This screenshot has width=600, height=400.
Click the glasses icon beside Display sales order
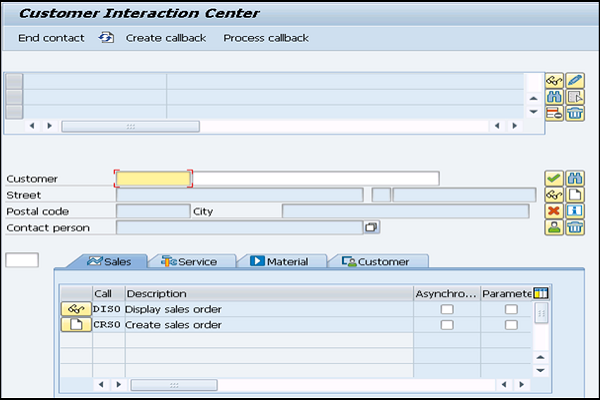(x=76, y=309)
